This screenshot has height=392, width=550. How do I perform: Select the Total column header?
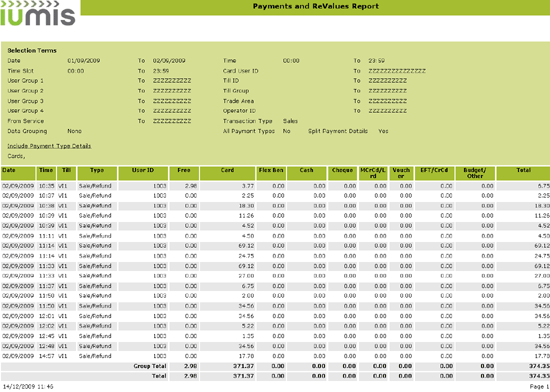point(523,173)
